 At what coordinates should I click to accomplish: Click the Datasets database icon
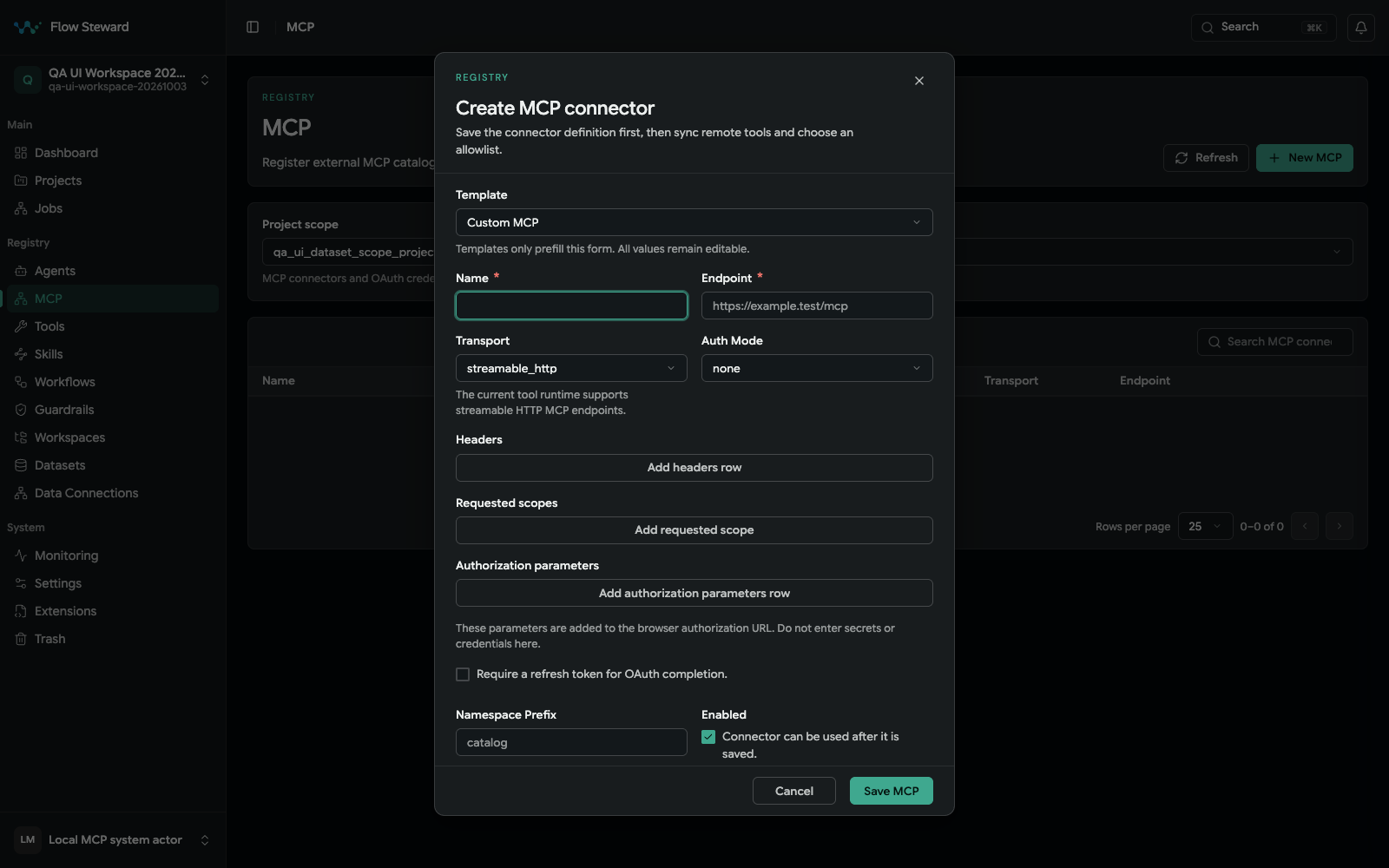[x=21, y=465]
